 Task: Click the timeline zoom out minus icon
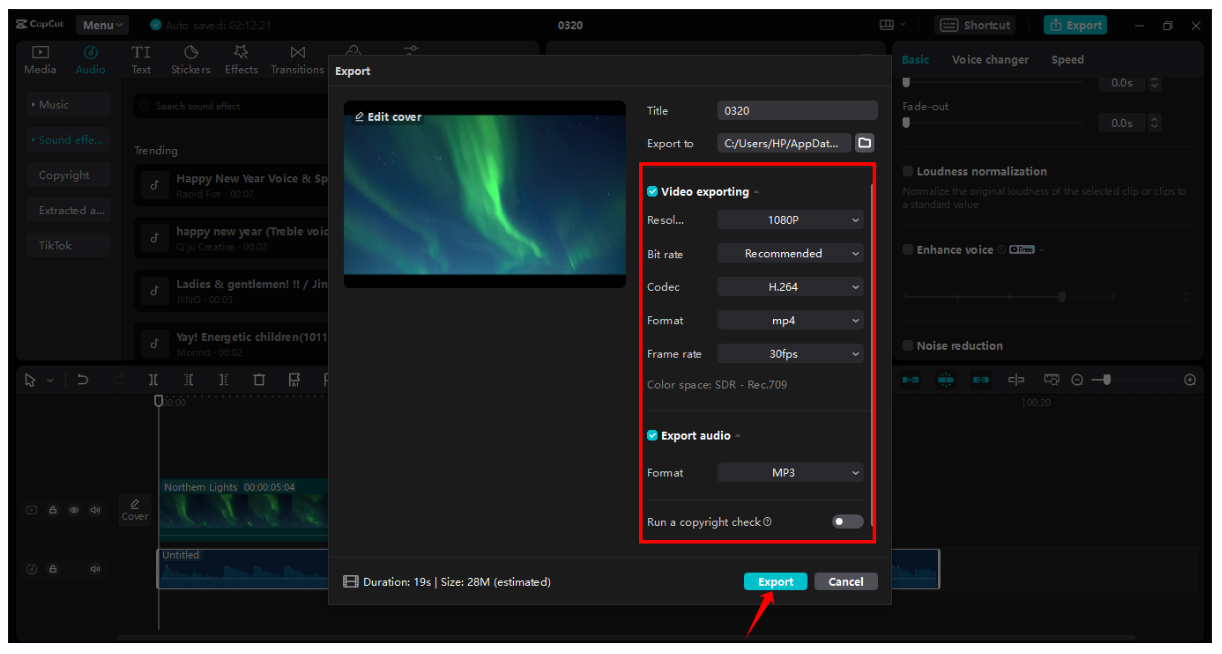(1077, 380)
